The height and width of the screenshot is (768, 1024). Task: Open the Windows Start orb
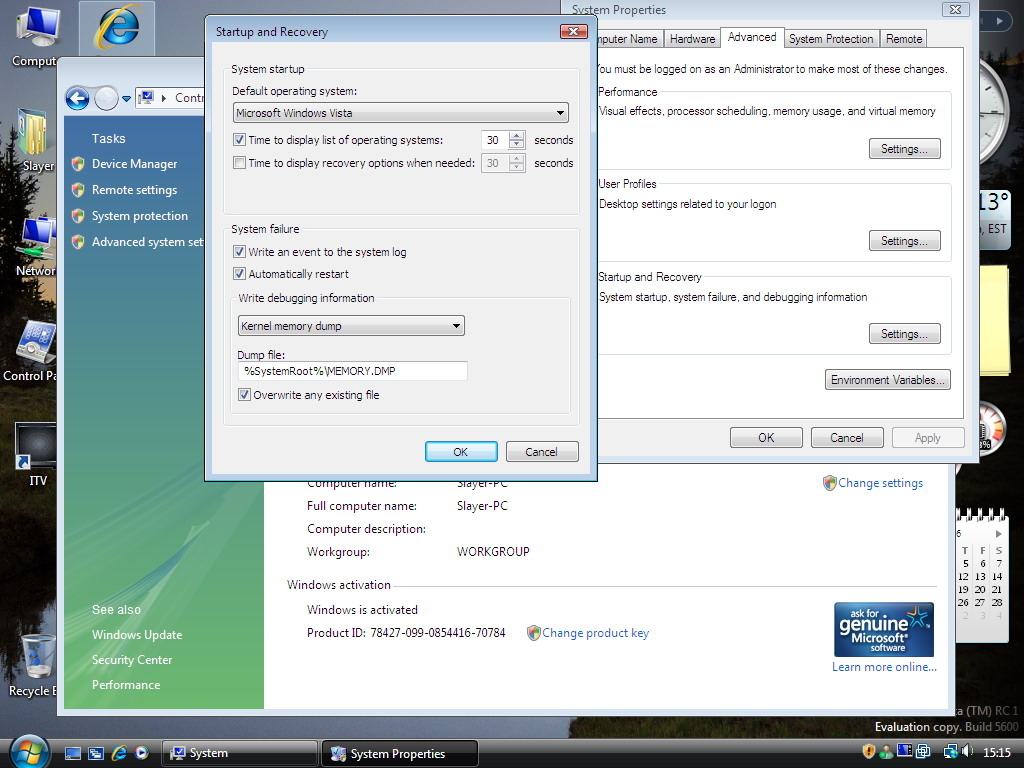tap(29, 752)
